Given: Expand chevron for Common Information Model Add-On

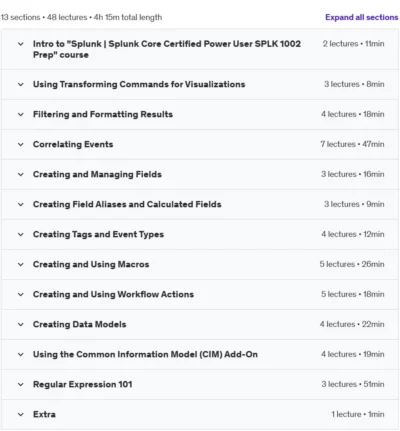Looking at the screenshot, I should pos(21,354).
